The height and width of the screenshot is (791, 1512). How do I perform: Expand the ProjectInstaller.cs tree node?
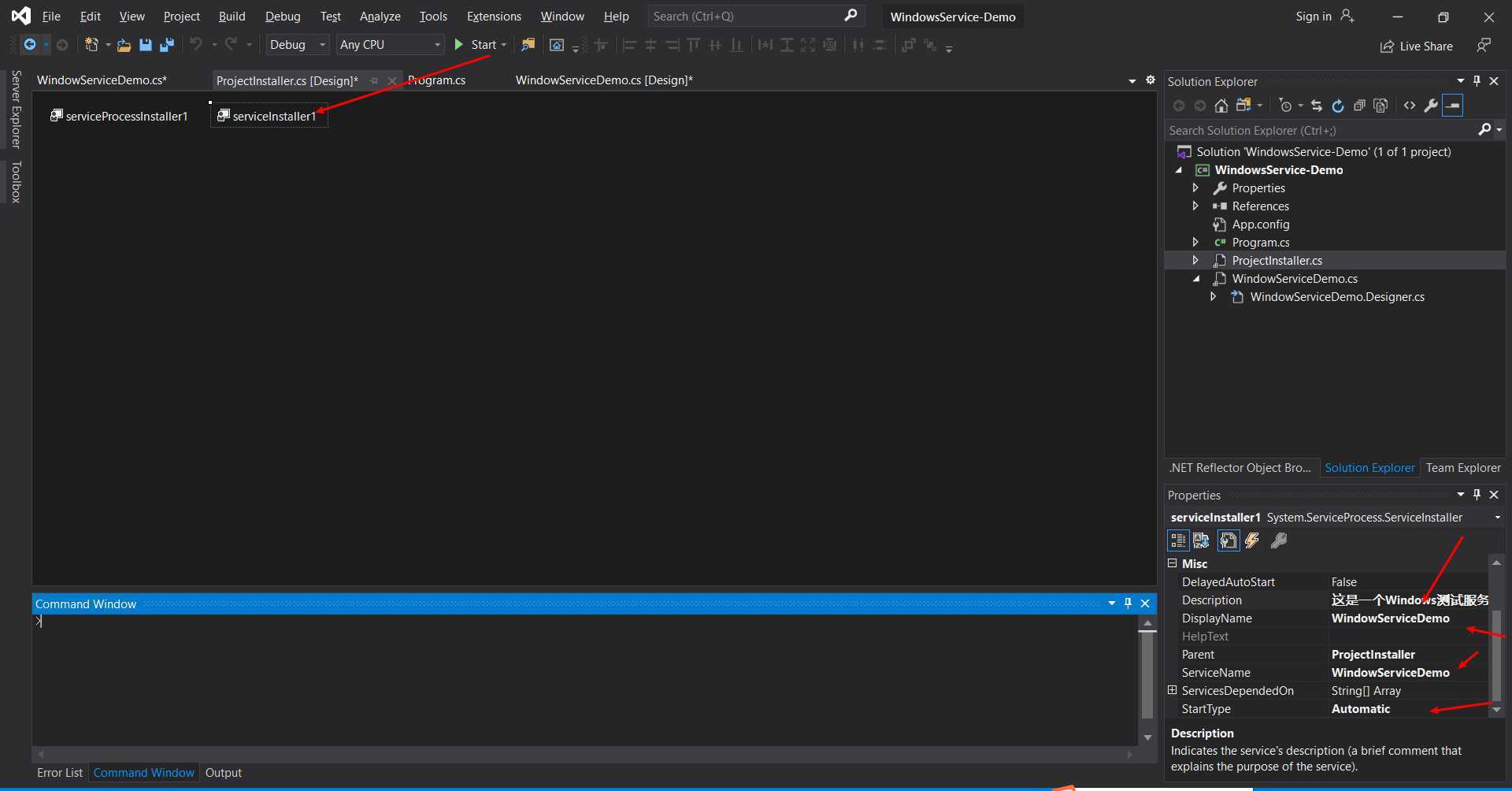[1195, 260]
